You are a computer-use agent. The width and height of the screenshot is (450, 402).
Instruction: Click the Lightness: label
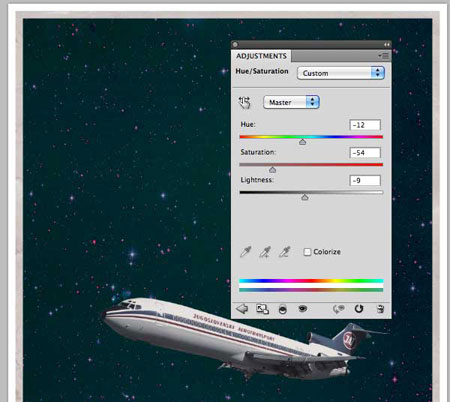coord(257,180)
